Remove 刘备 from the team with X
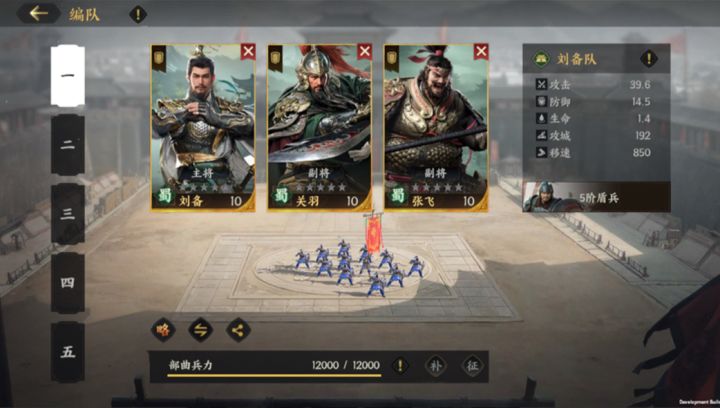The width and height of the screenshot is (720, 408). tap(248, 52)
